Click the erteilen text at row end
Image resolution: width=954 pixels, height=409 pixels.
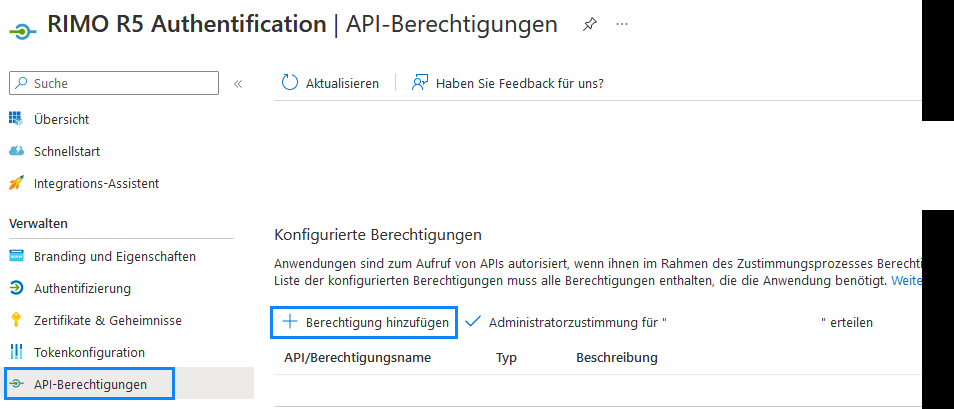tap(851, 323)
